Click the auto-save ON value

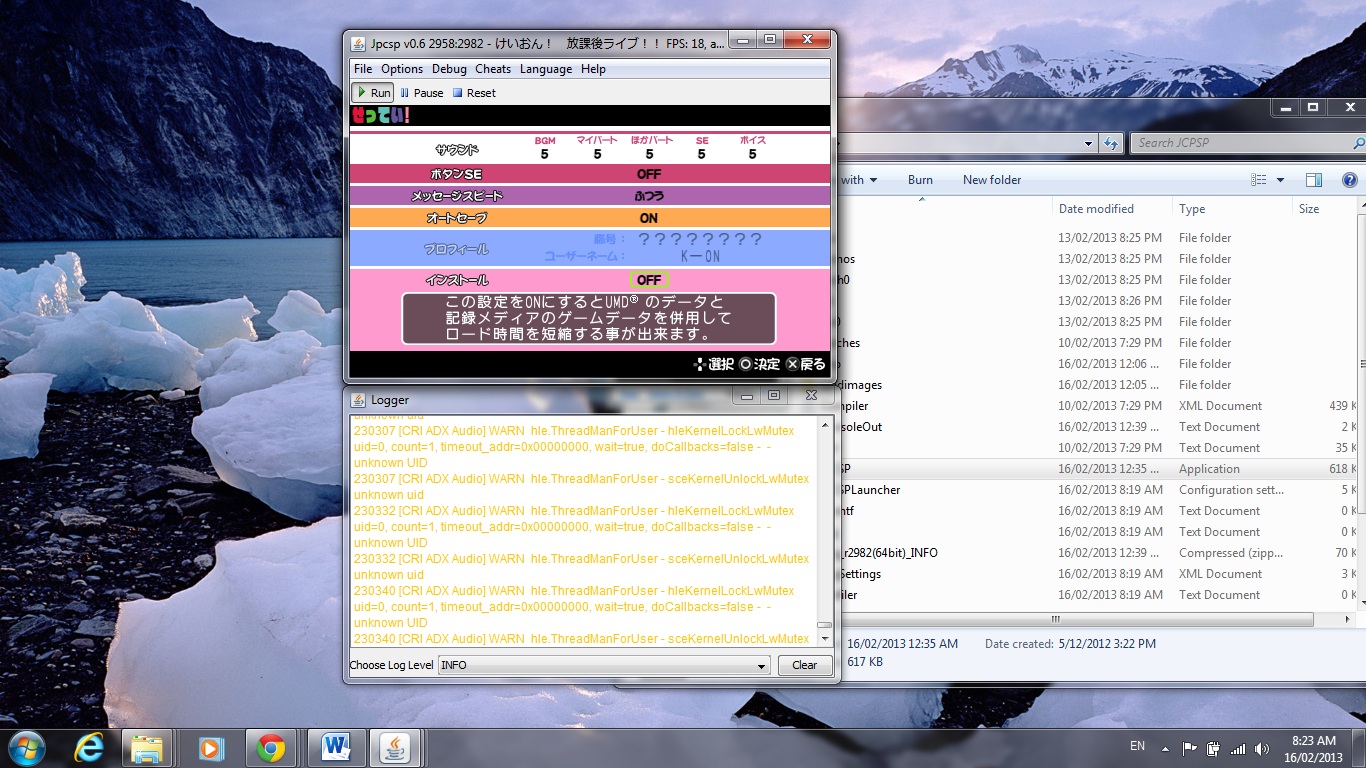click(x=649, y=218)
